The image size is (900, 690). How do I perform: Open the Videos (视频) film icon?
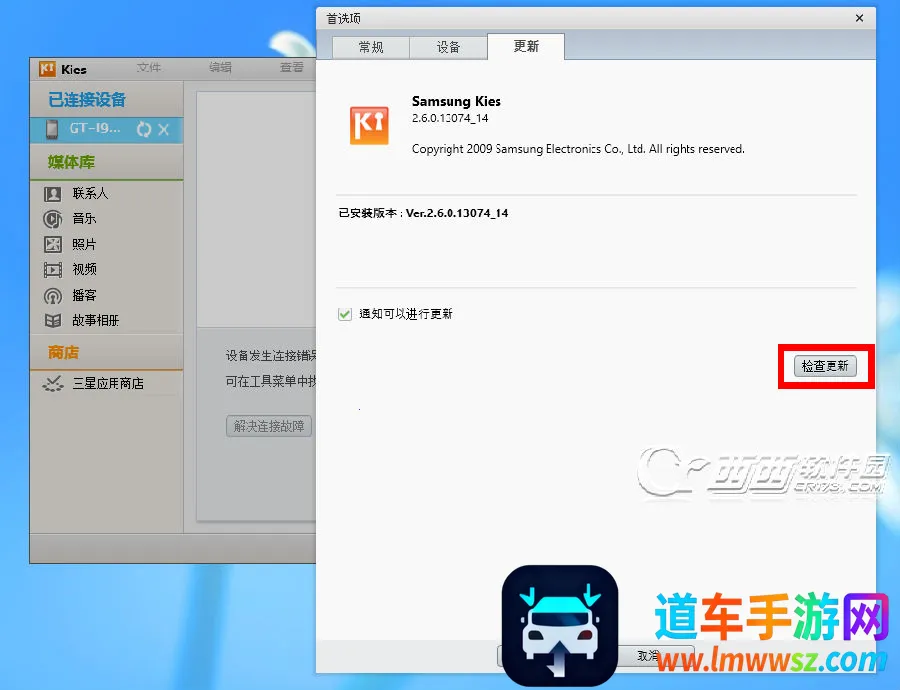click(x=53, y=270)
